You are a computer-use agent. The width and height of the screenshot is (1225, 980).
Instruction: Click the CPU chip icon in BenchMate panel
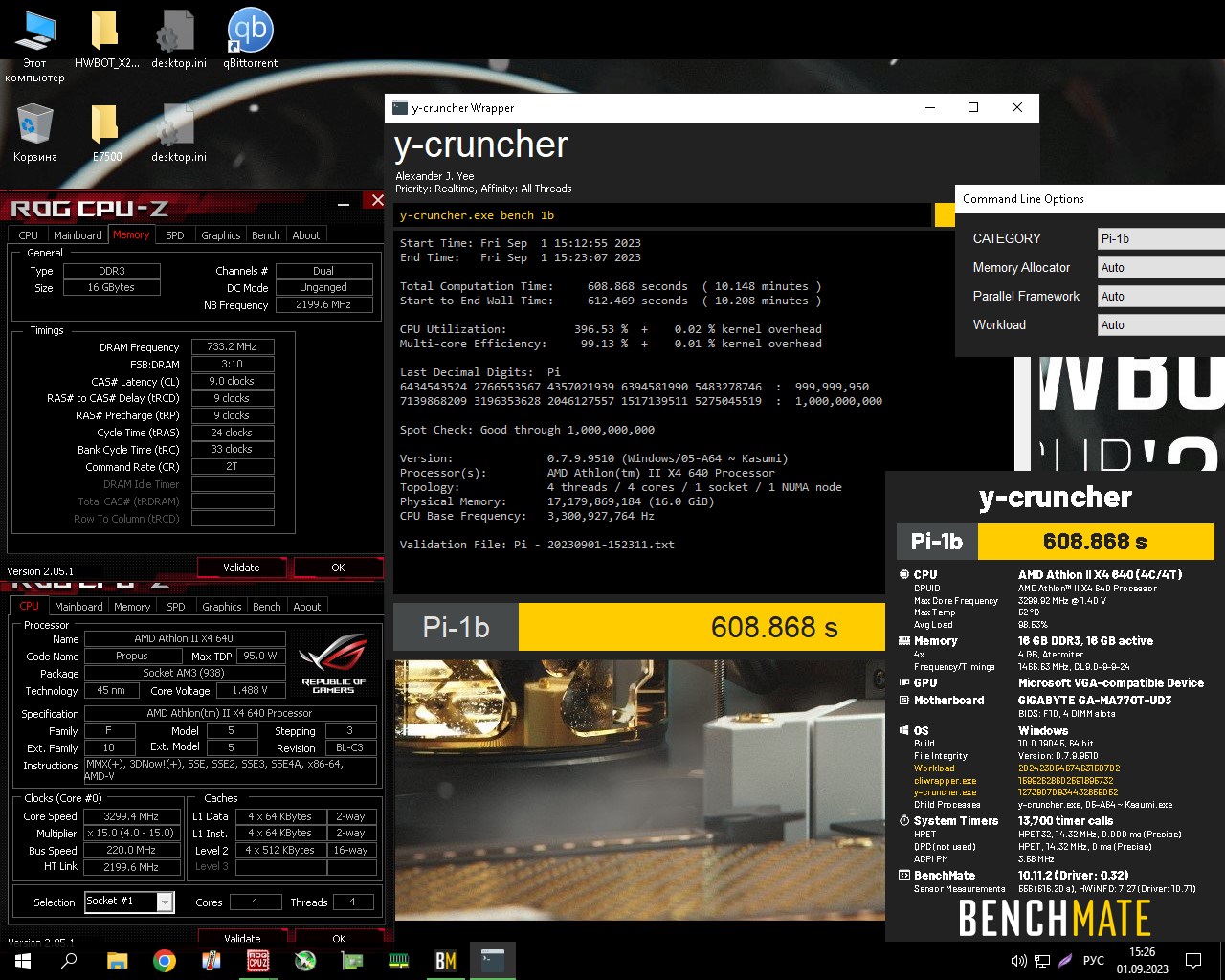click(x=904, y=575)
